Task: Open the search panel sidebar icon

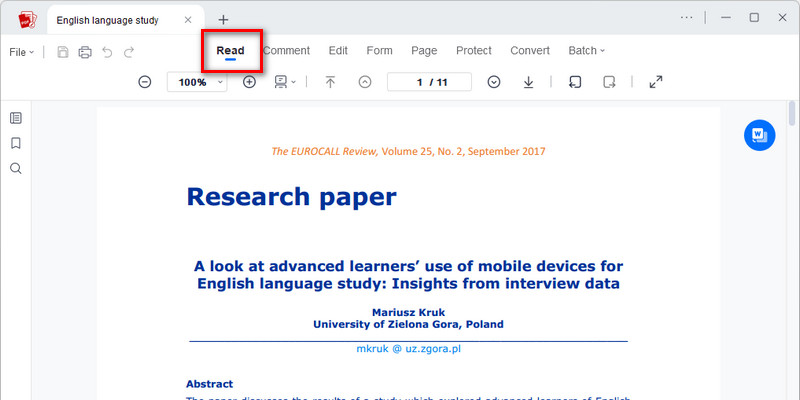Action: tap(16, 168)
